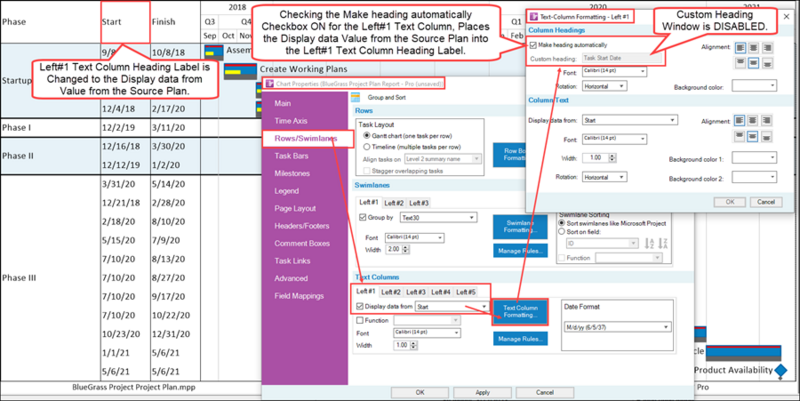This screenshot has height=401, width=800.
Task: Open the Legend settings page
Action: pyautogui.click(x=286, y=191)
